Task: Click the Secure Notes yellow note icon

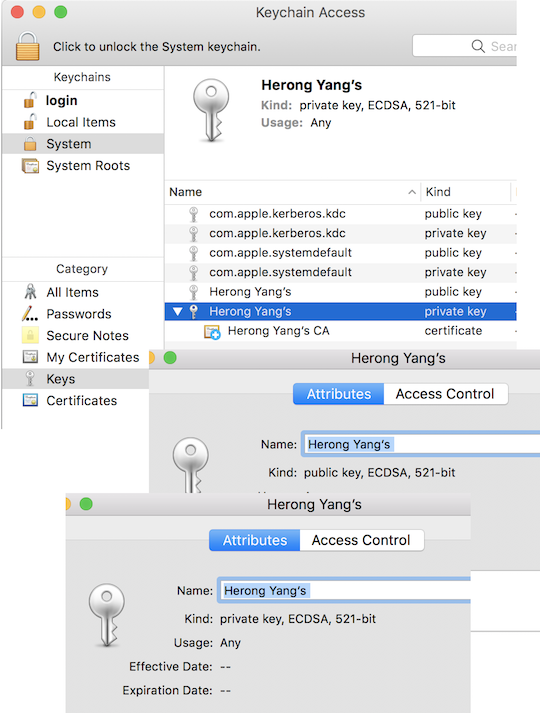Action: coord(30,336)
